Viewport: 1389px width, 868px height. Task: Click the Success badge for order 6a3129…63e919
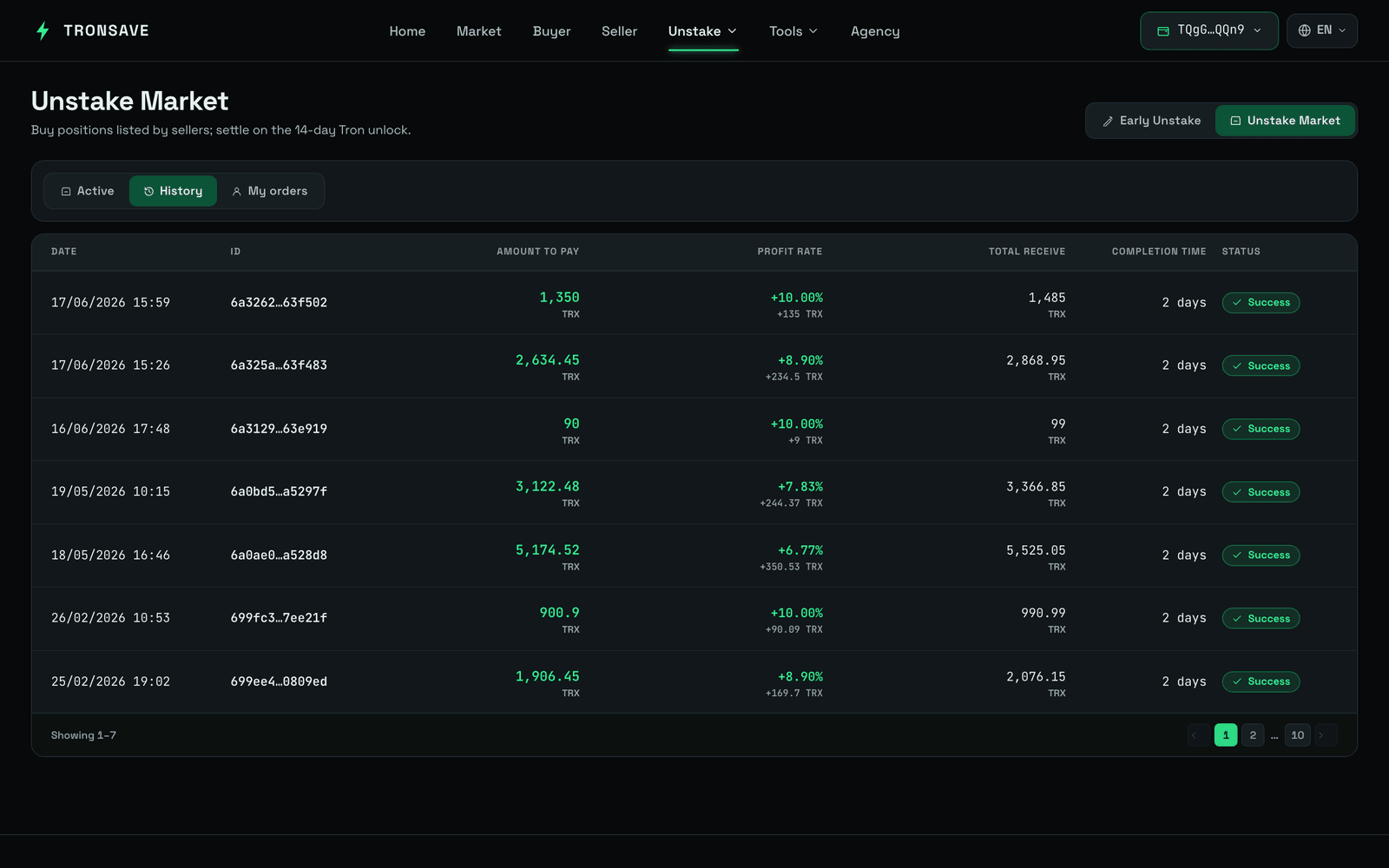[x=1261, y=429]
